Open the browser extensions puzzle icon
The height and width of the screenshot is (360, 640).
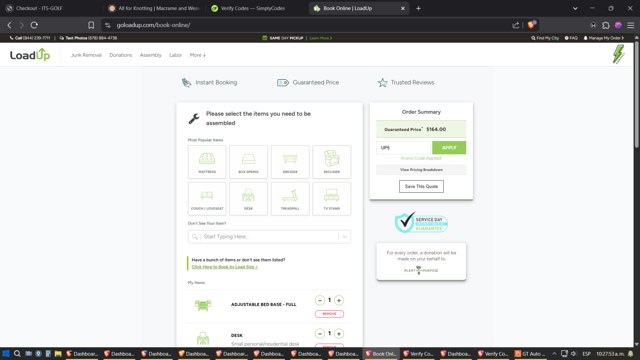tap(606, 25)
